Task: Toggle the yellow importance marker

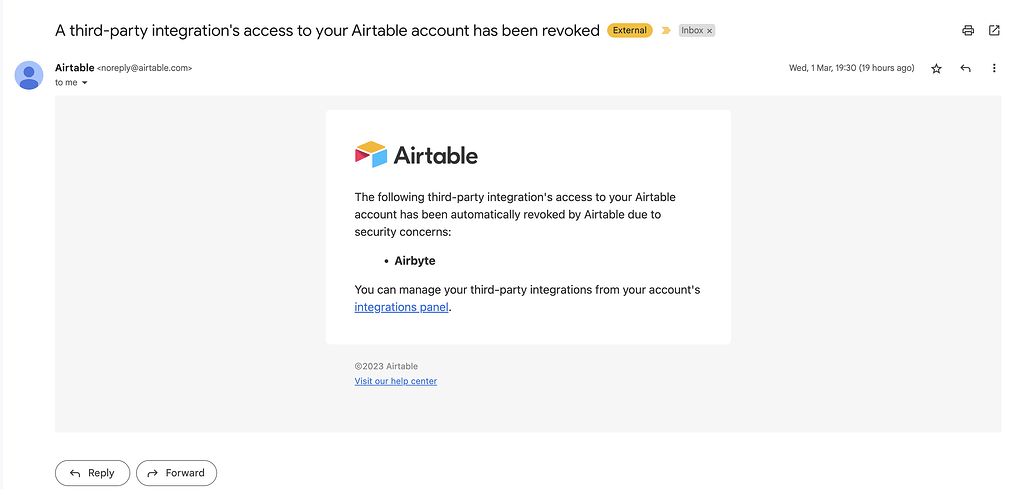Action: click(666, 31)
